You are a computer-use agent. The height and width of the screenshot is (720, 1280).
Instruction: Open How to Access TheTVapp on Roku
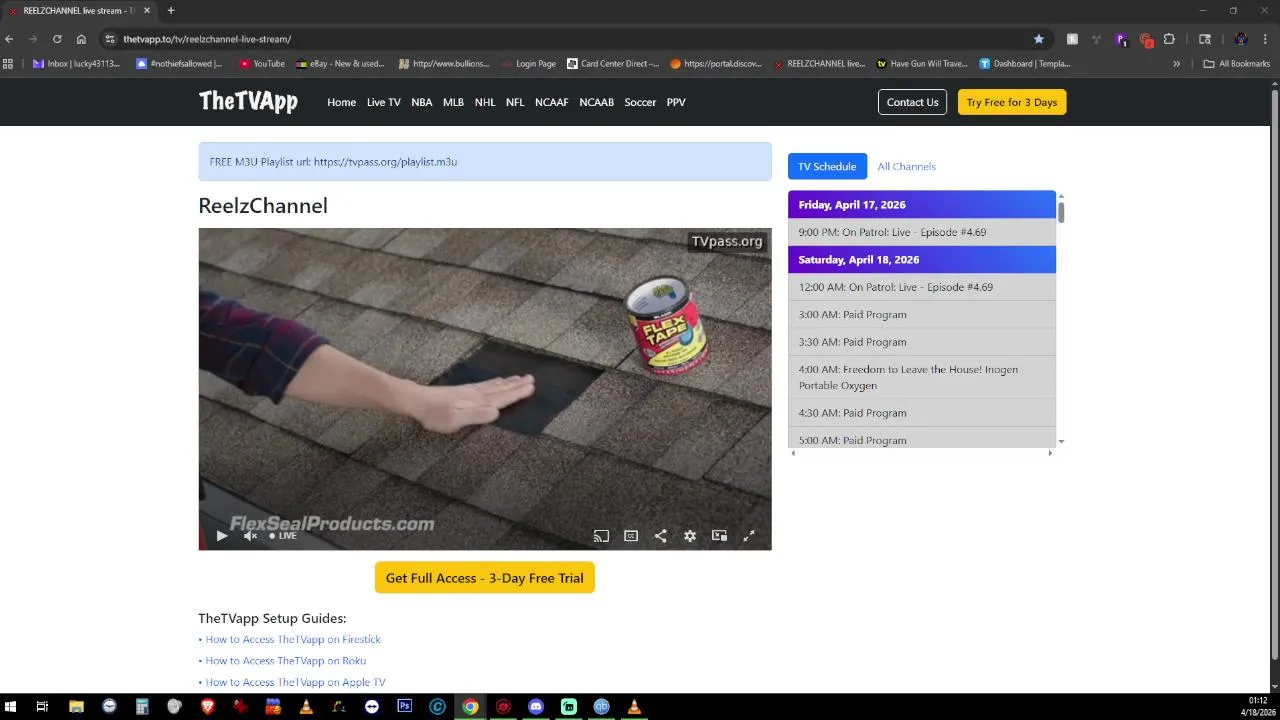point(286,661)
